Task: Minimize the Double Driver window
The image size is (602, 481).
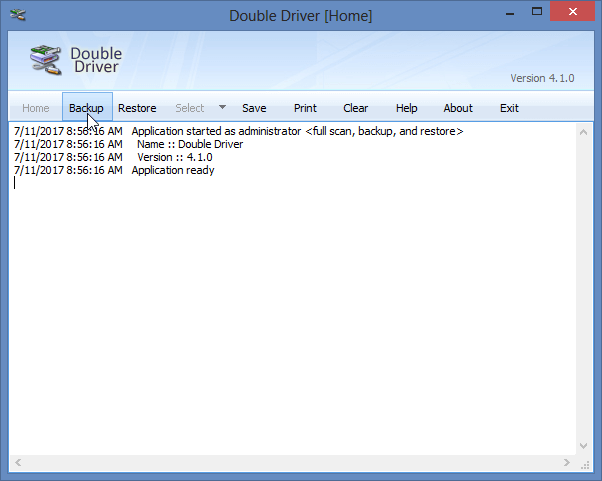Action: tap(510, 12)
